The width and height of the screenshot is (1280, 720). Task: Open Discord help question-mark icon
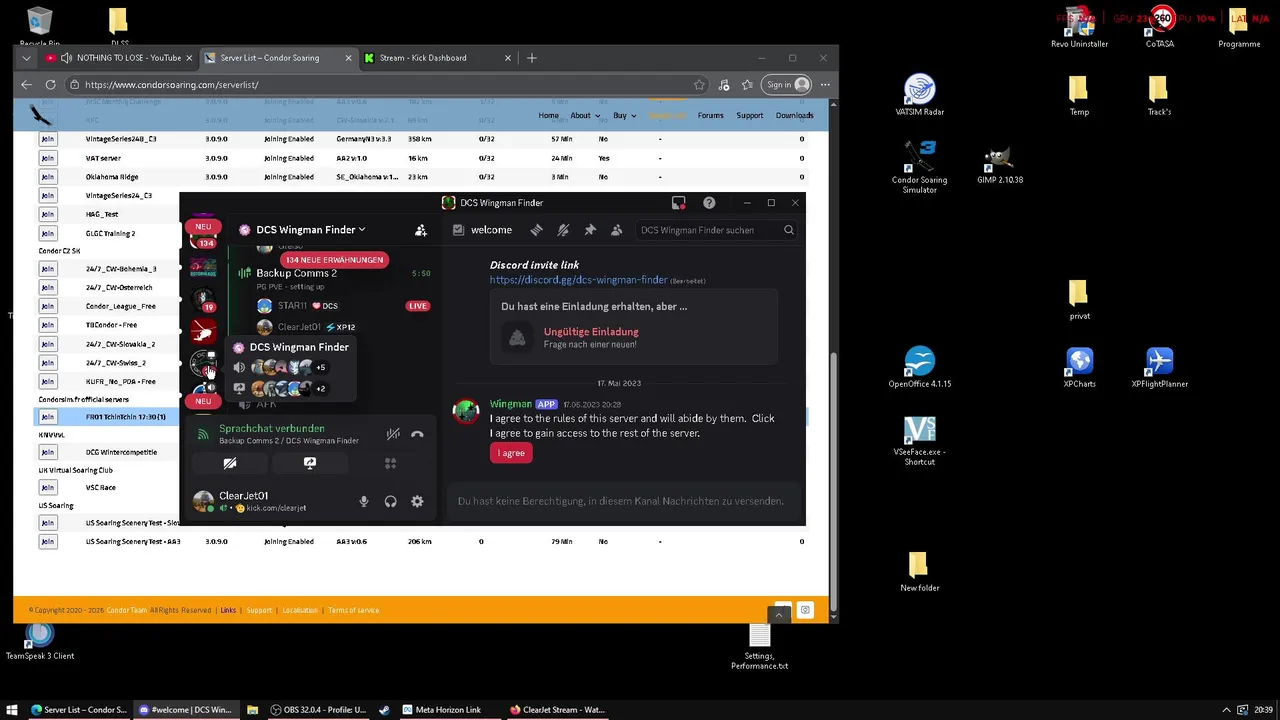pyautogui.click(x=709, y=203)
